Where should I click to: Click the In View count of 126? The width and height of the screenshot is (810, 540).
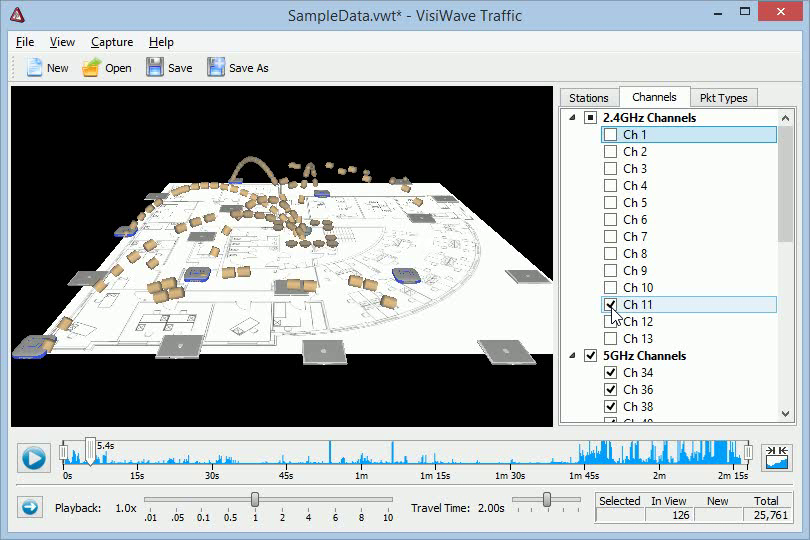coord(669,515)
